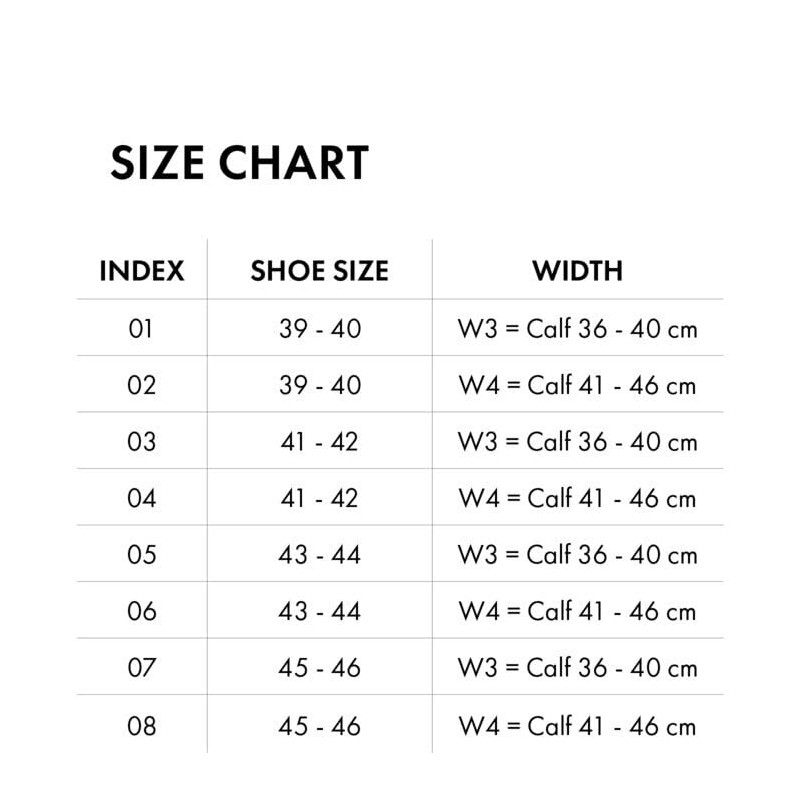
Task: Select index 01 cell
Action: 142,328
